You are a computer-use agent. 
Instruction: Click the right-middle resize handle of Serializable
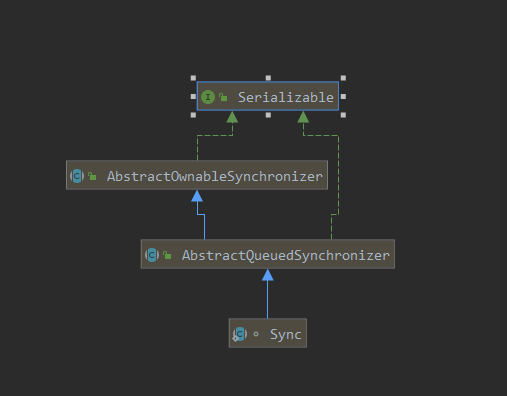[343, 96]
